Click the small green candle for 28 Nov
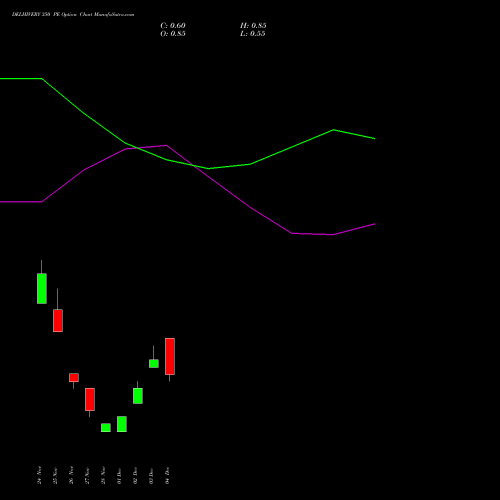Viewport: 500px width, 500px height. 106,428
